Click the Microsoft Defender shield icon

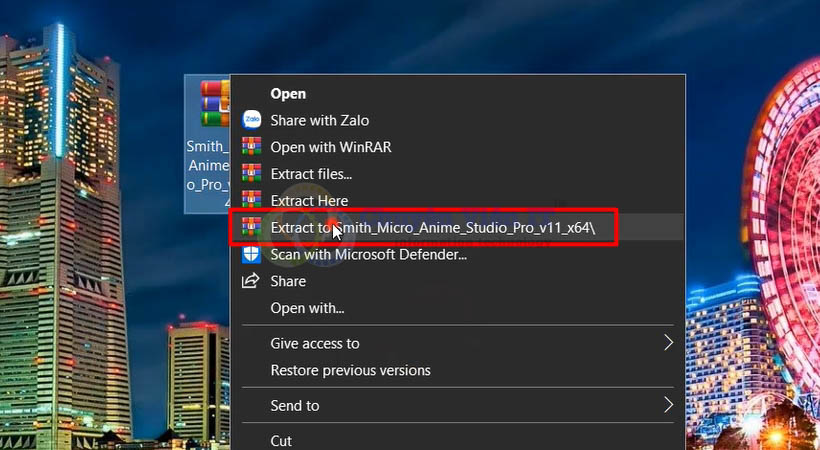252,255
